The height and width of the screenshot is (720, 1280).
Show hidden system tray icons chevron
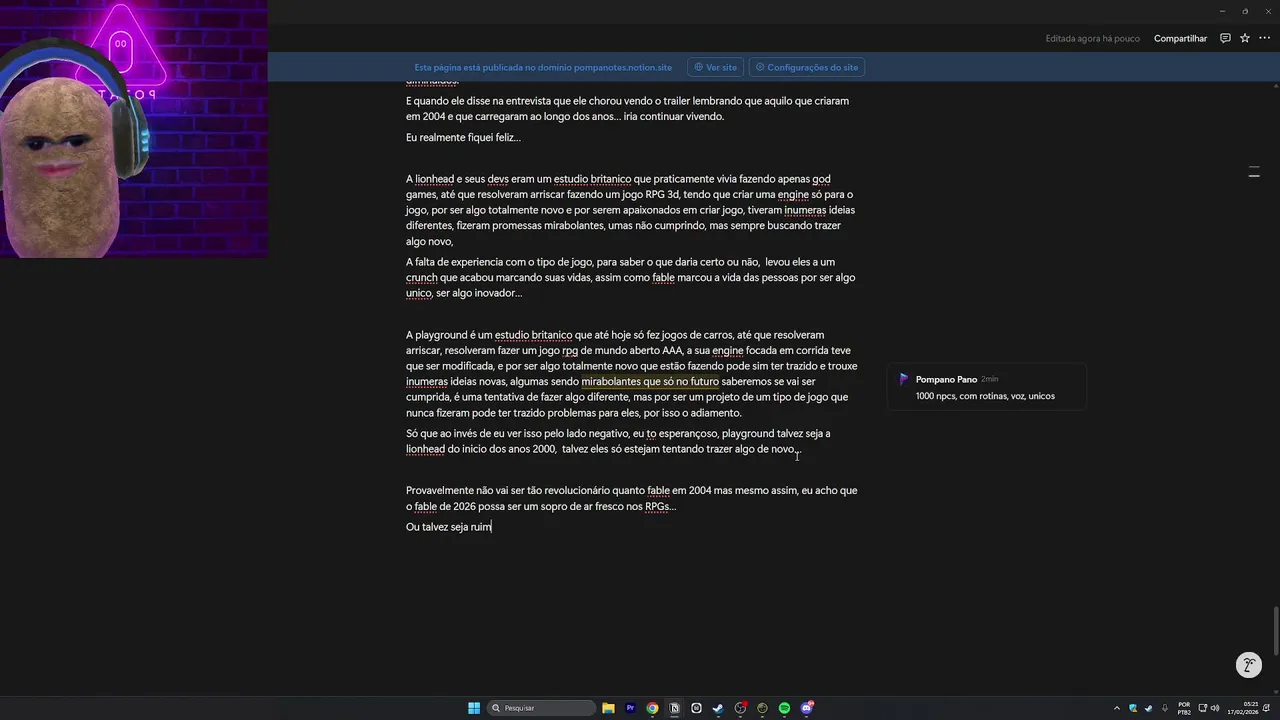tap(1117, 708)
